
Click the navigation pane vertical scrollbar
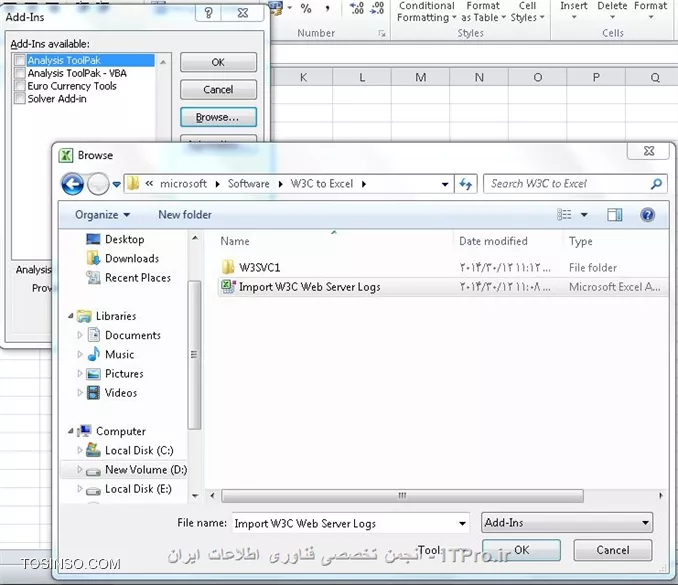coord(194,355)
